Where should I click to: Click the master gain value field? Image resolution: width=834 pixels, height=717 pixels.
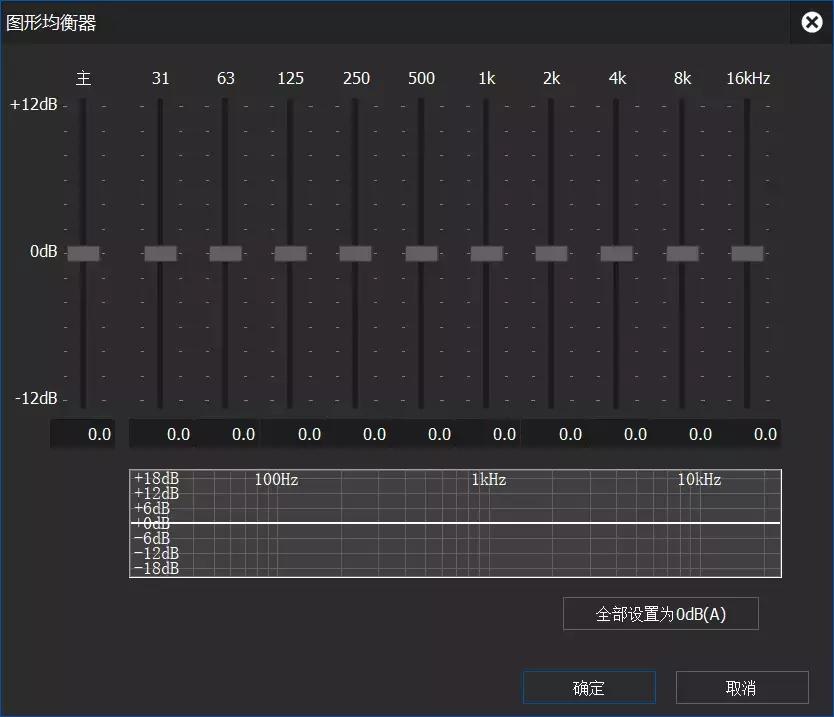(x=83, y=434)
